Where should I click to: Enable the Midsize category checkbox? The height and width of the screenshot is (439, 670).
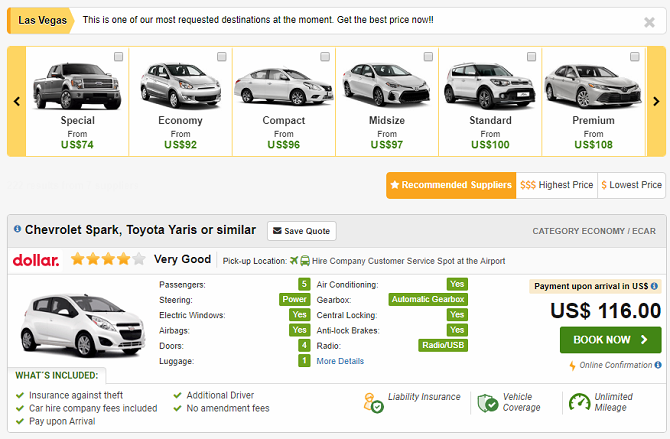[x=428, y=57]
